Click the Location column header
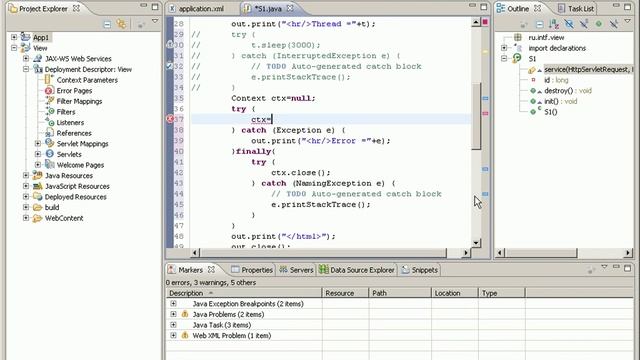Screen dimensions: 640x360 click(454, 293)
